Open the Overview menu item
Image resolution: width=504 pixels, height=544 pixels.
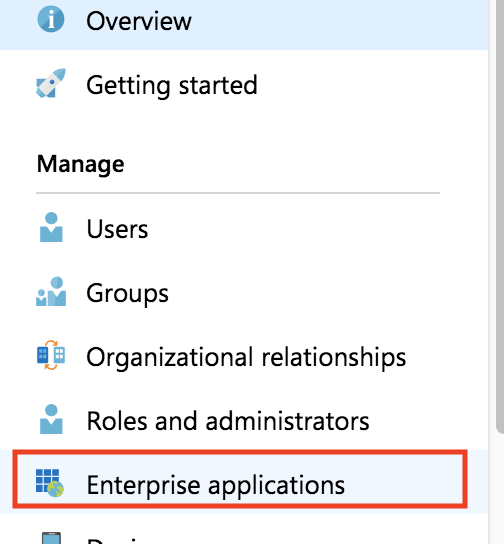(244, 21)
